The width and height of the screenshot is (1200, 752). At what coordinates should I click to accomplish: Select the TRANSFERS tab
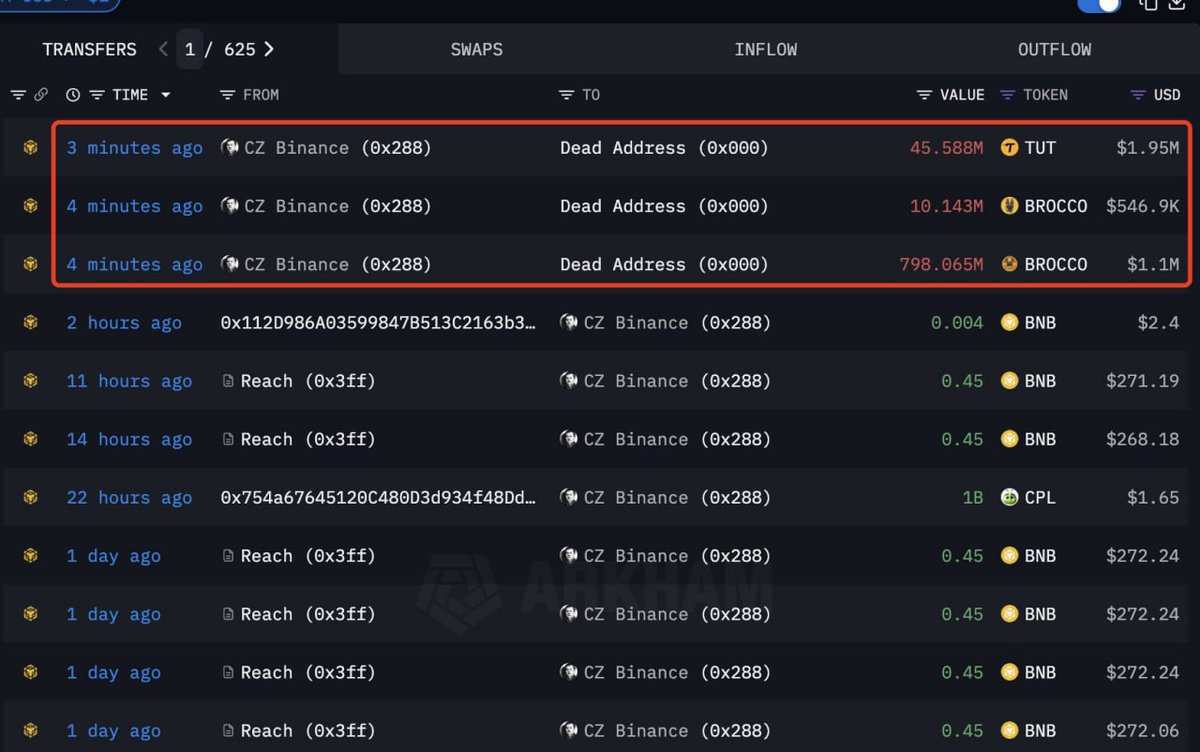pos(89,49)
